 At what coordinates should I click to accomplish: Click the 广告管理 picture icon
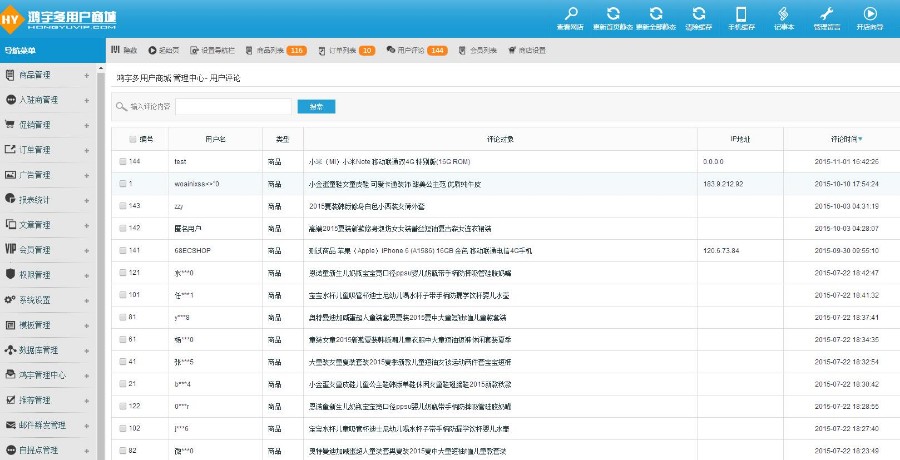[10, 175]
